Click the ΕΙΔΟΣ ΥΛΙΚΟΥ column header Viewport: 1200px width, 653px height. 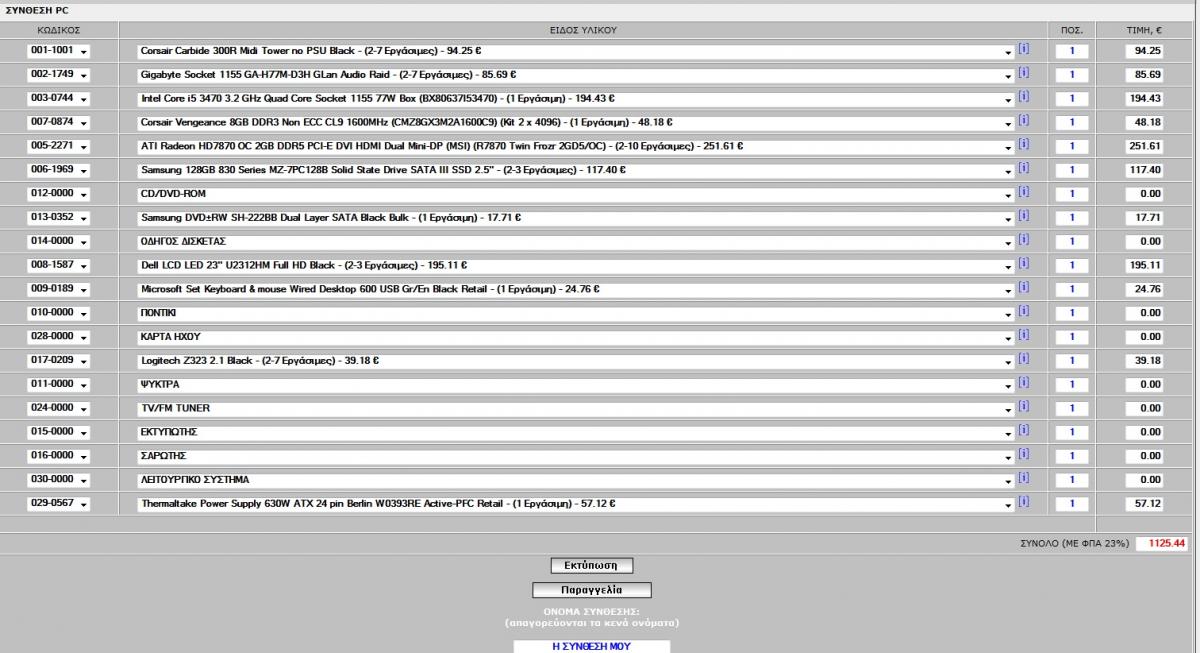pos(582,30)
